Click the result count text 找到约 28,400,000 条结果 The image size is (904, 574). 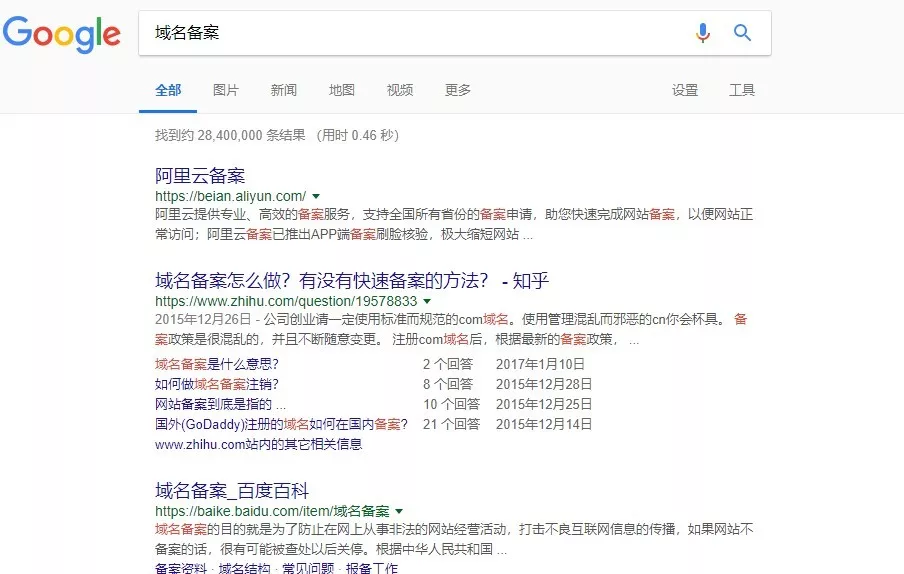pos(230,135)
